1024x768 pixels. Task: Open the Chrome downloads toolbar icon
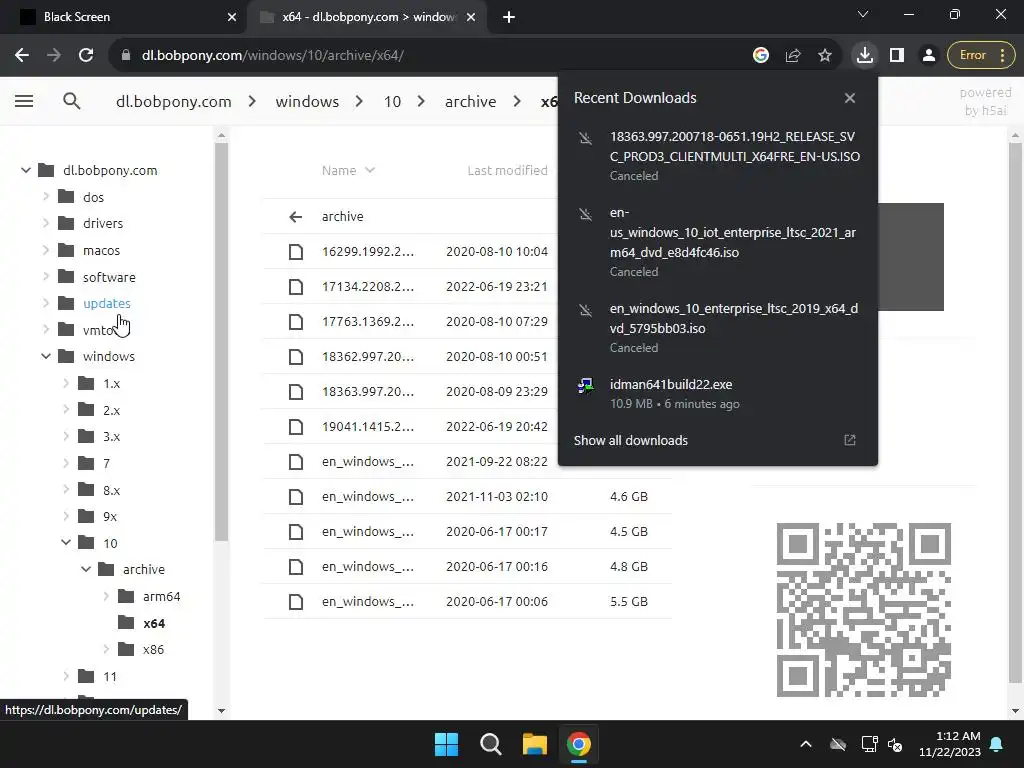pos(865,56)
